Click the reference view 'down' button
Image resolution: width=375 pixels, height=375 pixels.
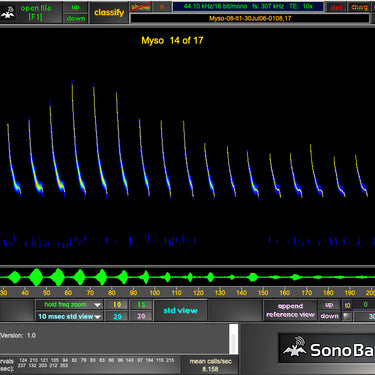(x=329, y=316)
